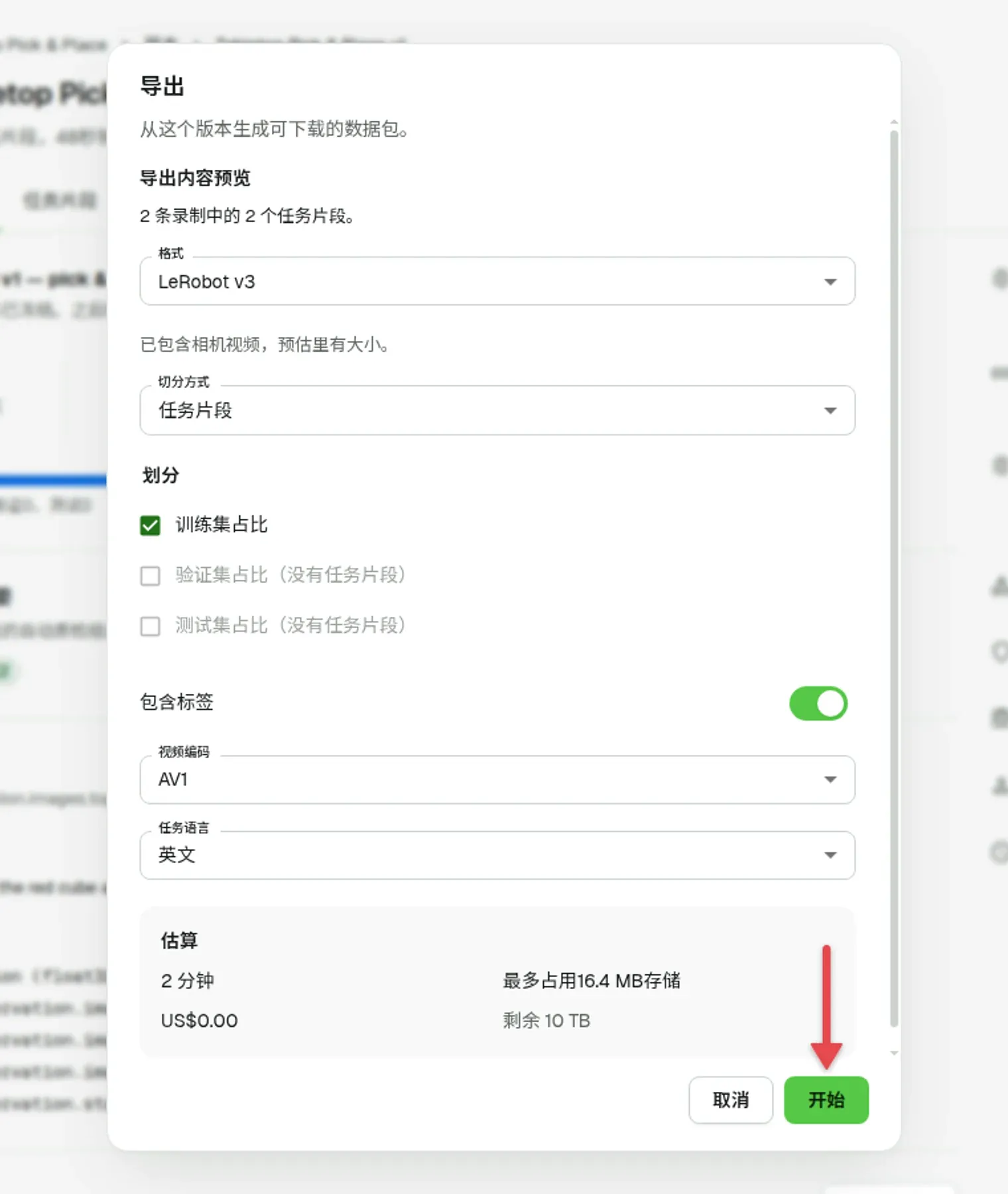Expand the 切分方式 dropdown set to 任务片段

point(497,410)
